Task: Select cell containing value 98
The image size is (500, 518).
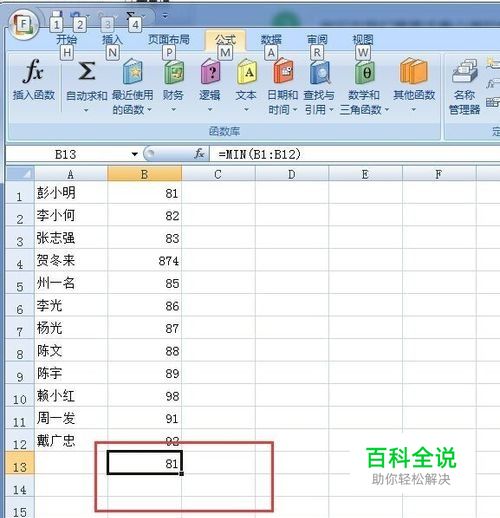Action: click(x=144, y=395)
